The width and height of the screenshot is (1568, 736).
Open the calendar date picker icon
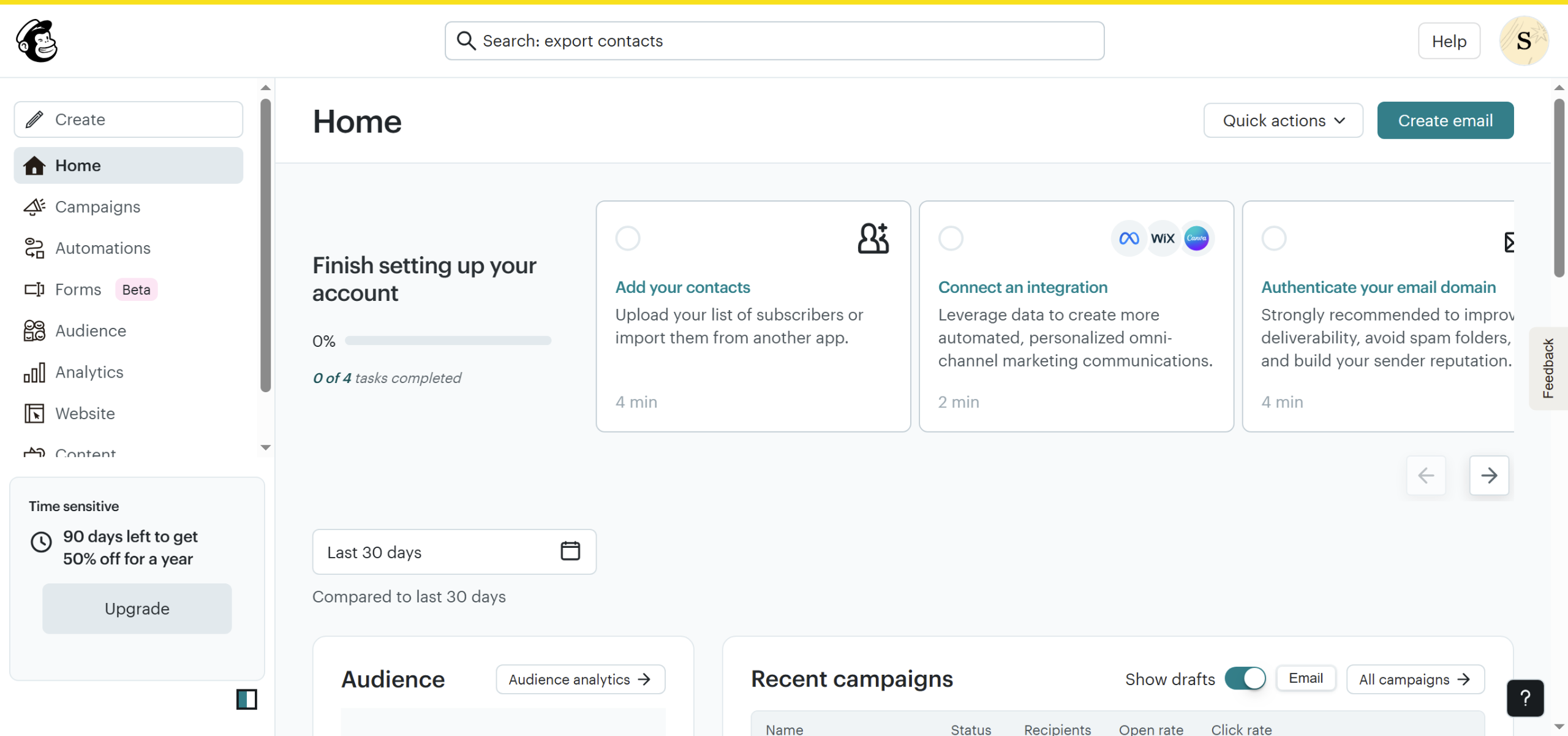pyautogui.click(x=570, y=551)
